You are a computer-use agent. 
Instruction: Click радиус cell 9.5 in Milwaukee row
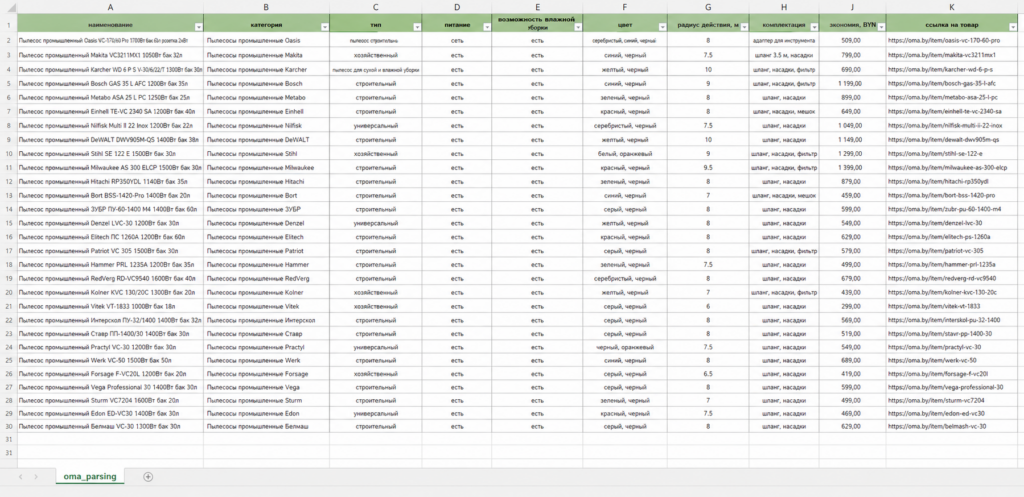tap(709, 167)
